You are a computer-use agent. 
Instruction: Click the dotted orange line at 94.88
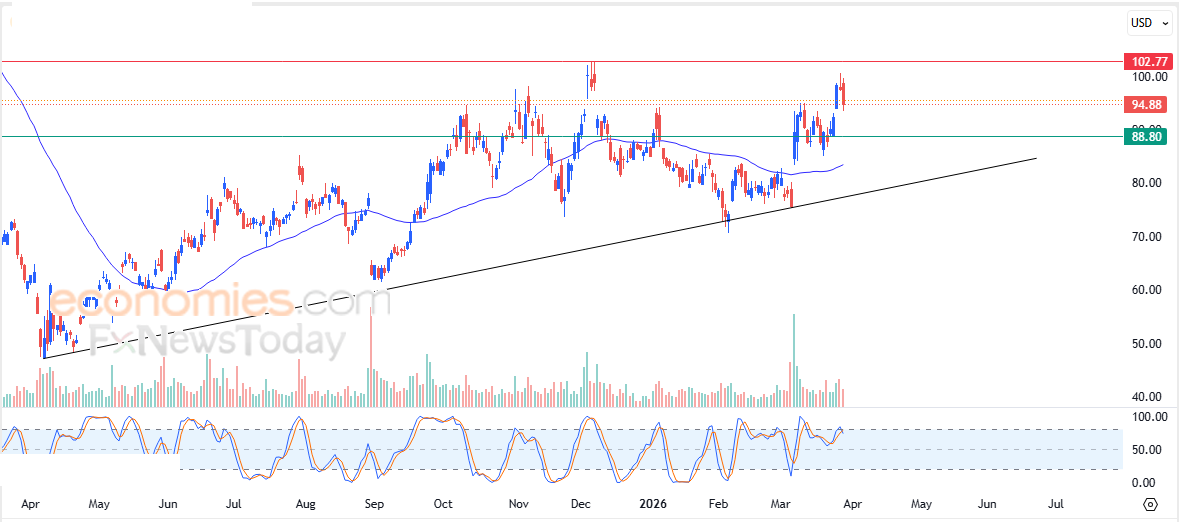pyautogui.click(x=560, y=102)
